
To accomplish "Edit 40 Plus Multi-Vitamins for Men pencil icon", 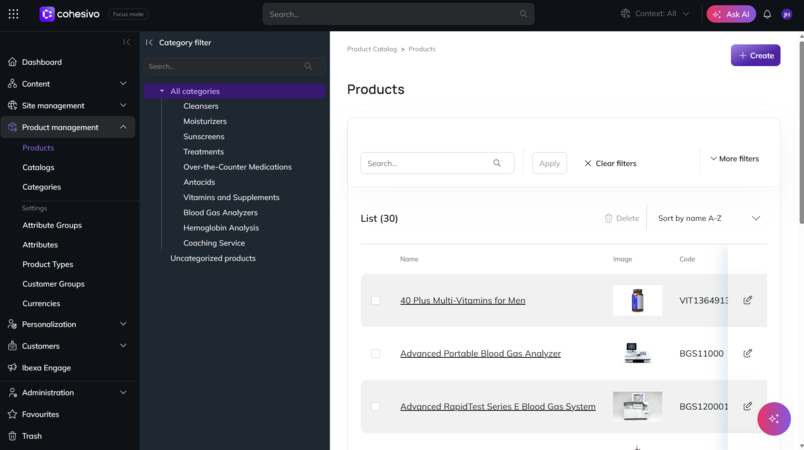I will pos(748,300).
